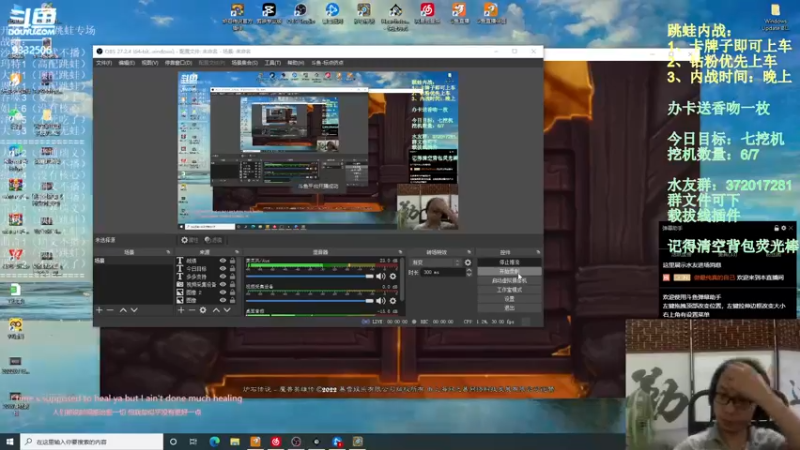The width and height of the screenshot is (800, 450).
Task: Add a new scene with the plus icon
Action: pyautogui.click(x=99, y=310)
